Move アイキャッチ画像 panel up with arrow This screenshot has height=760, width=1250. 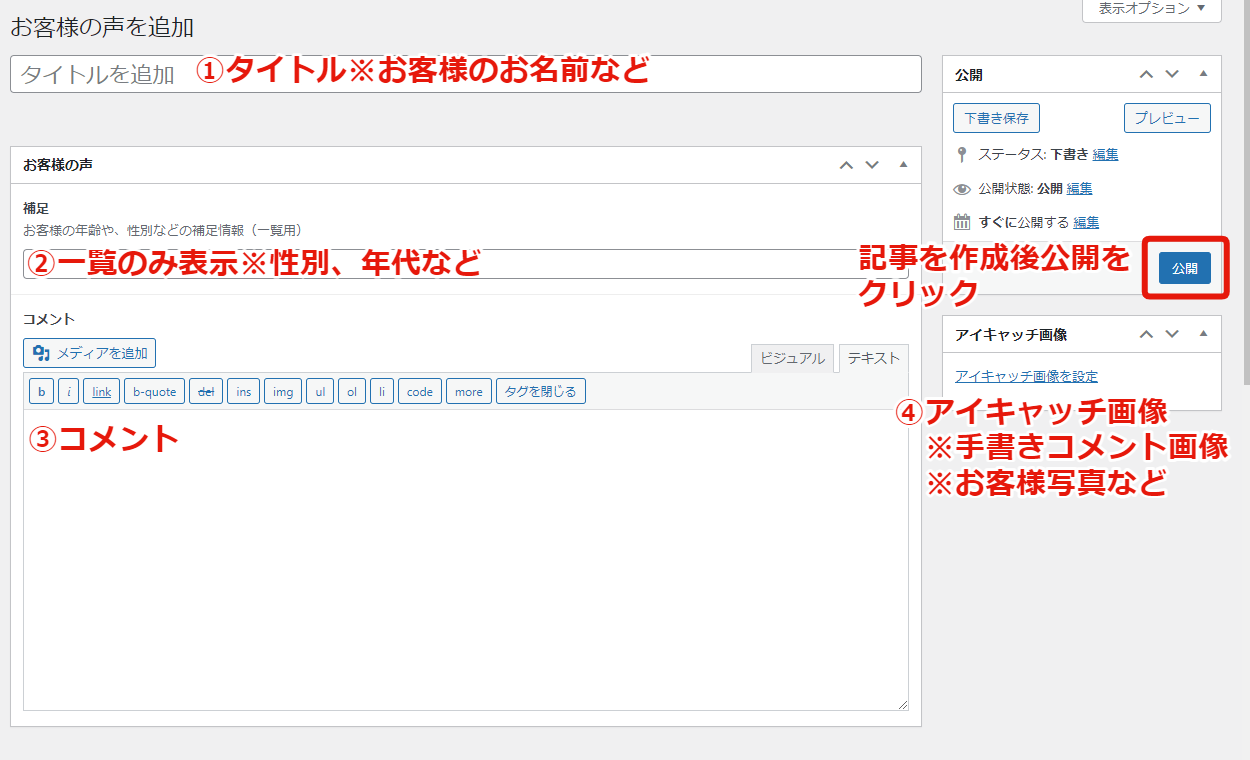[1146, 334]
